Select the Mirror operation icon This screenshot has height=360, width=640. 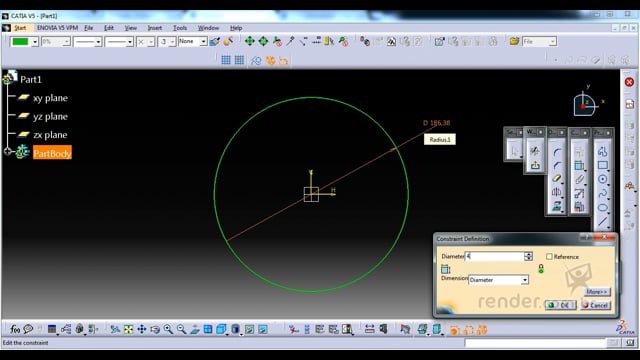click(x=556, y=192)
